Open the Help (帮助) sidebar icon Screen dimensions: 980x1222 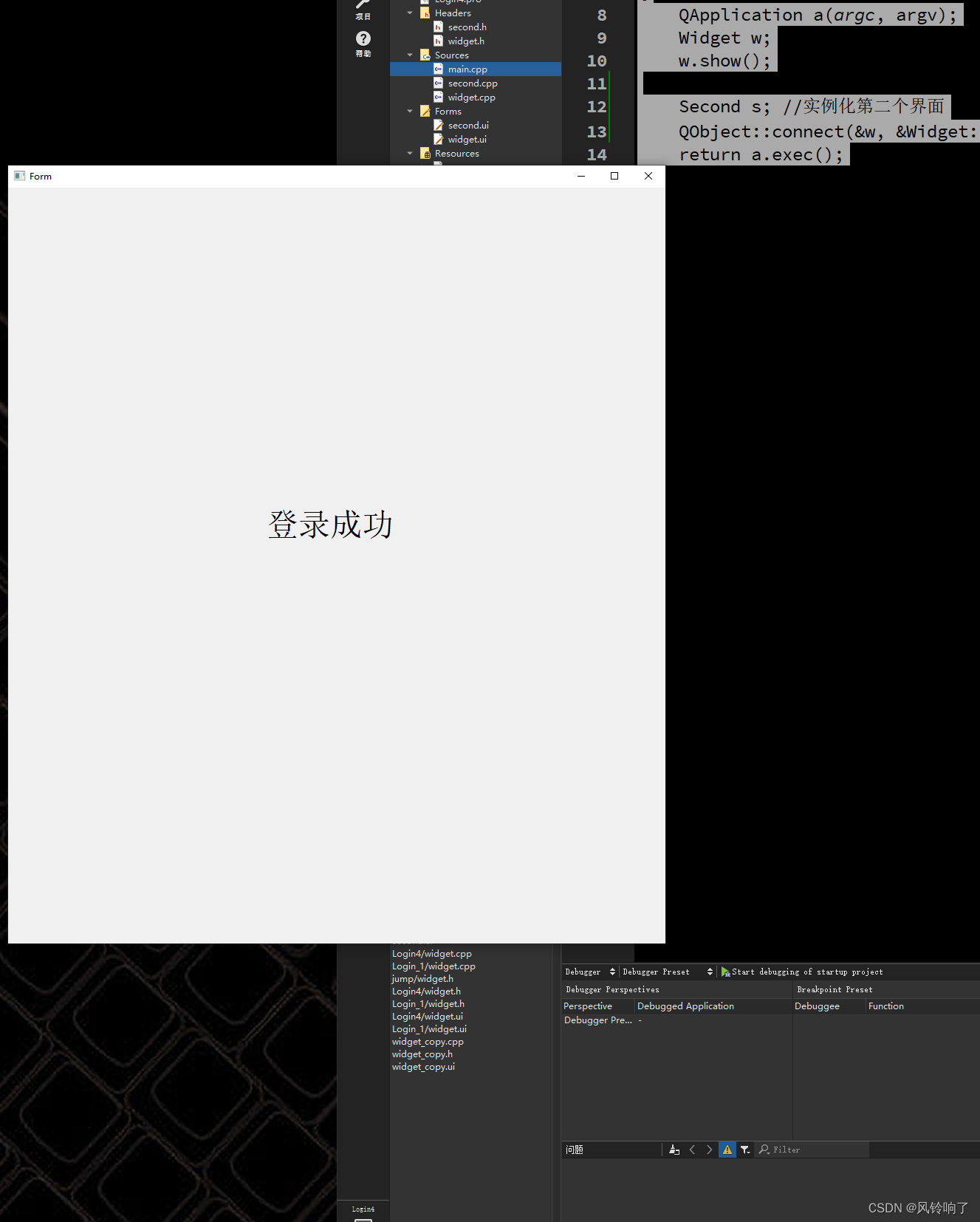click(x=363, y=43)
